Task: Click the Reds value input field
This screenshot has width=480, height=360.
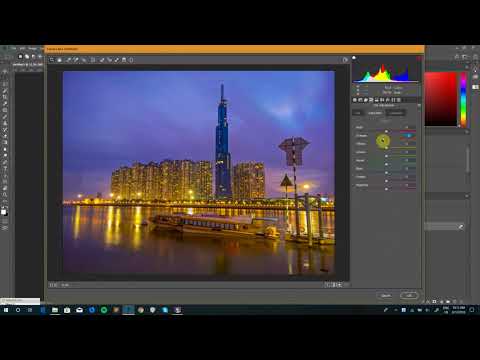Action: [407, 127]
